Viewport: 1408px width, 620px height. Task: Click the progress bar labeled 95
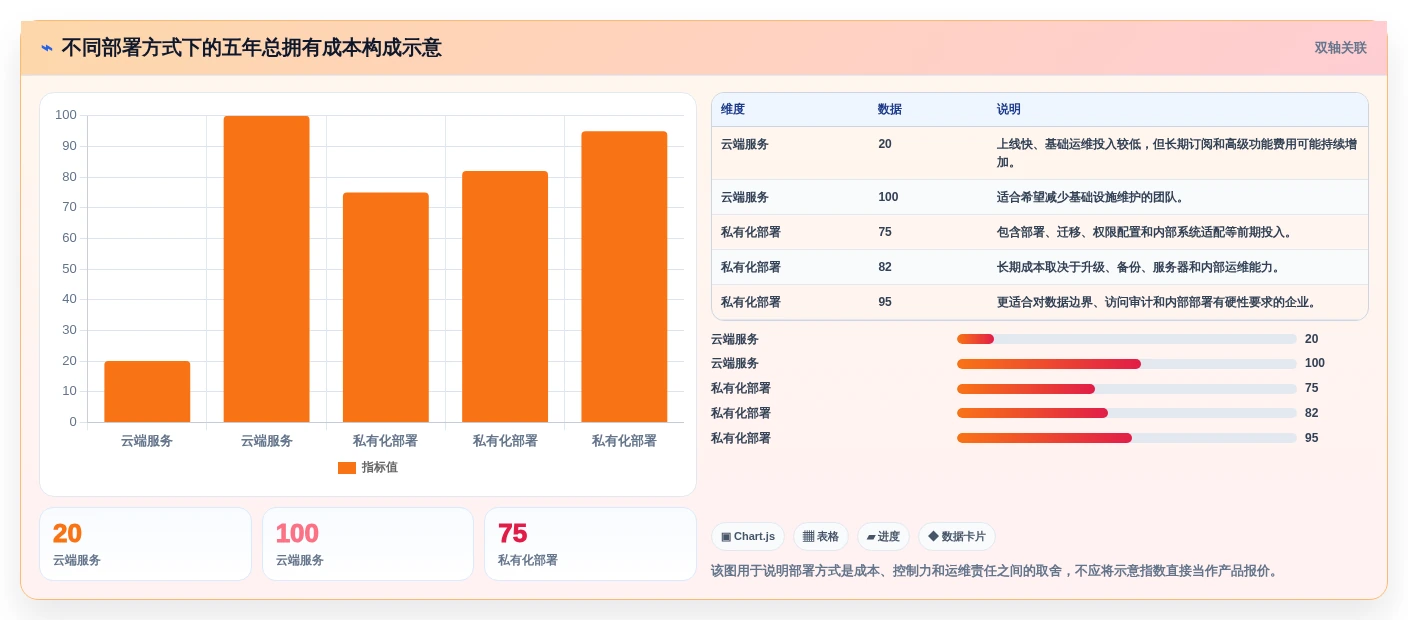(1127, 438)
